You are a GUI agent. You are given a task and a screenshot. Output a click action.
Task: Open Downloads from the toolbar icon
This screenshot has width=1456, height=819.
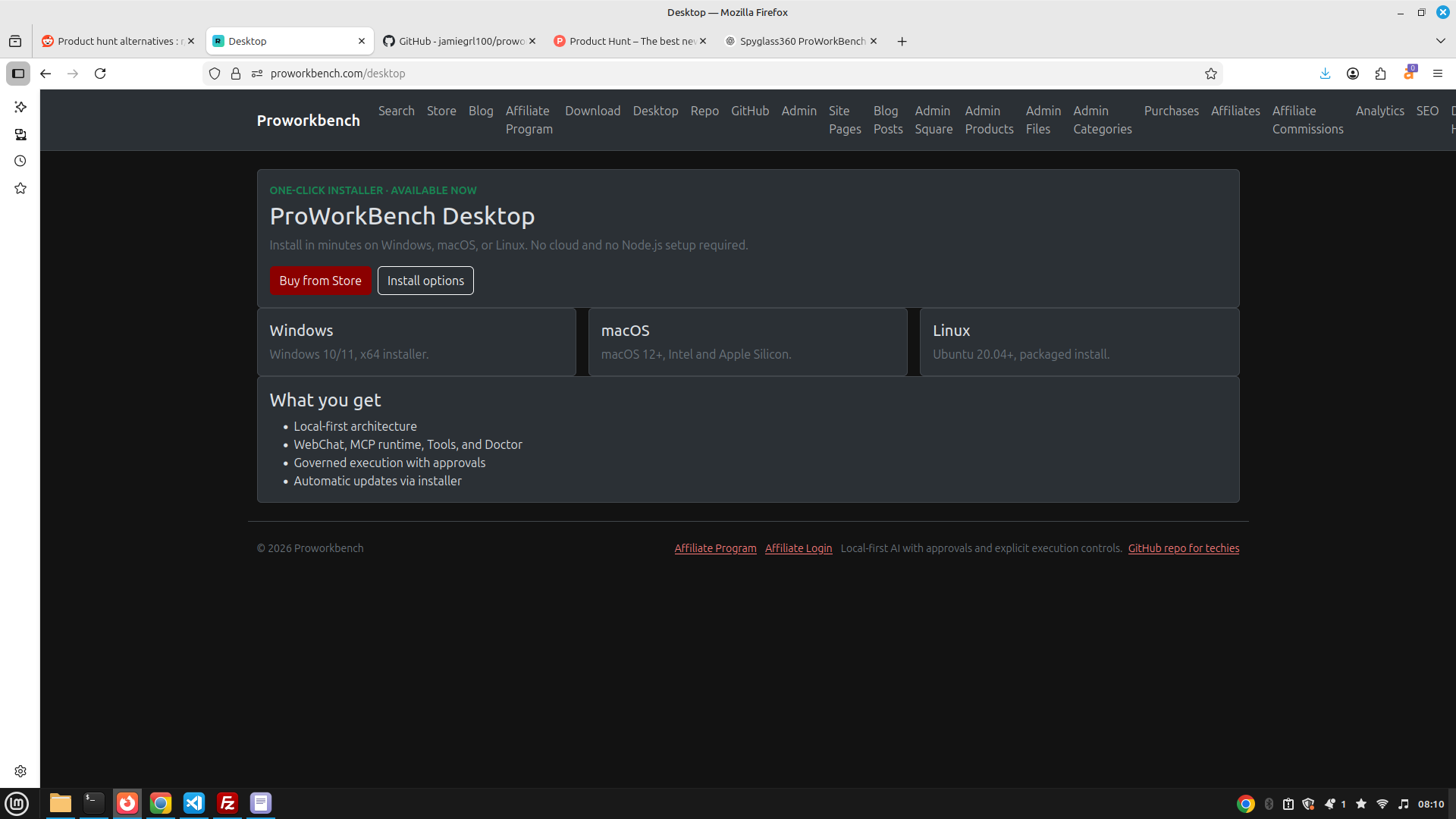pos(1326,74)
